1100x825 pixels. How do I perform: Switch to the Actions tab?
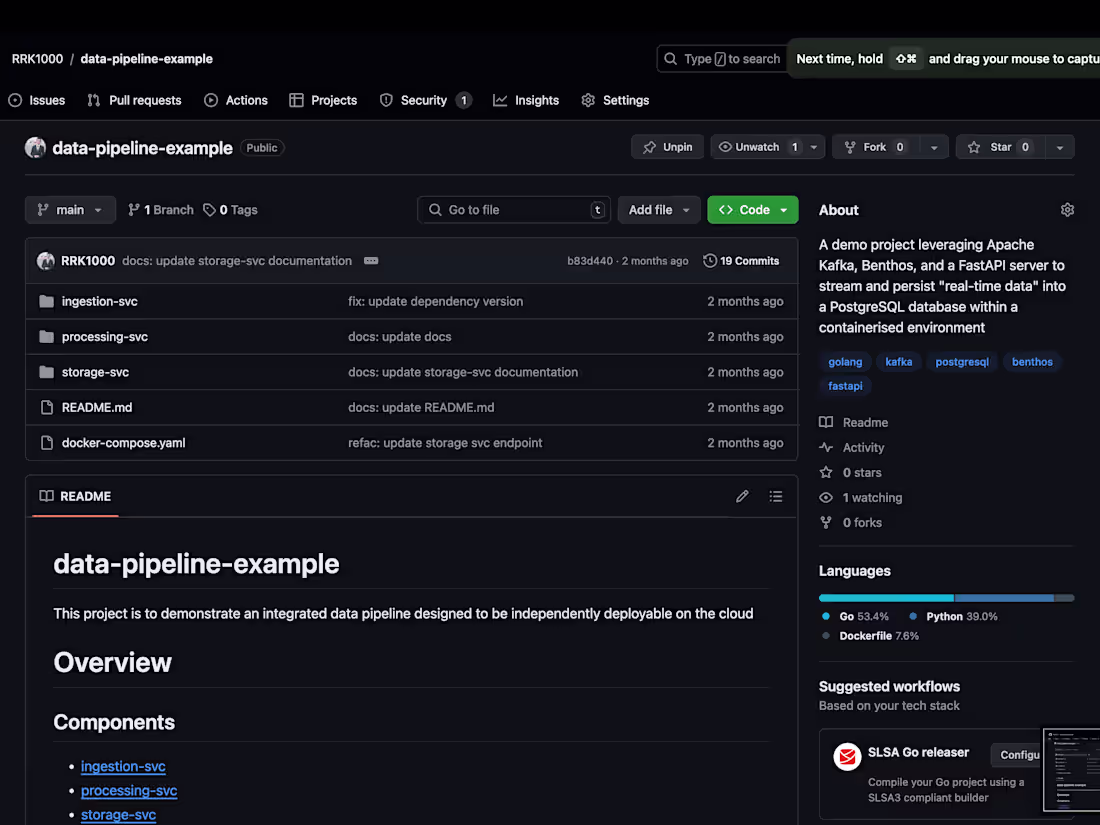coord(236,100)
